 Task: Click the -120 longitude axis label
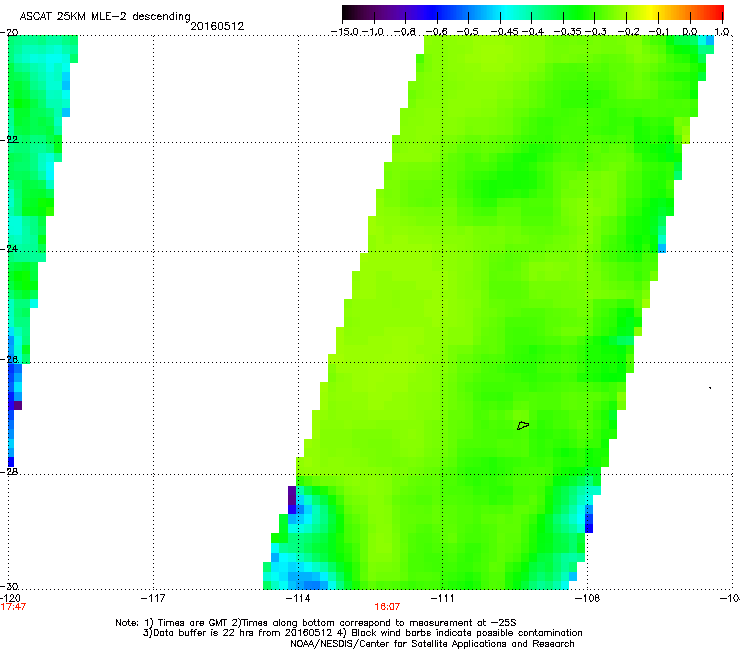tap(10, 599)
